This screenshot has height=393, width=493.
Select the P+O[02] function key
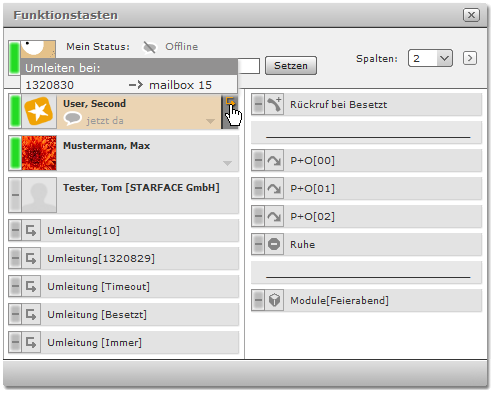366,216
